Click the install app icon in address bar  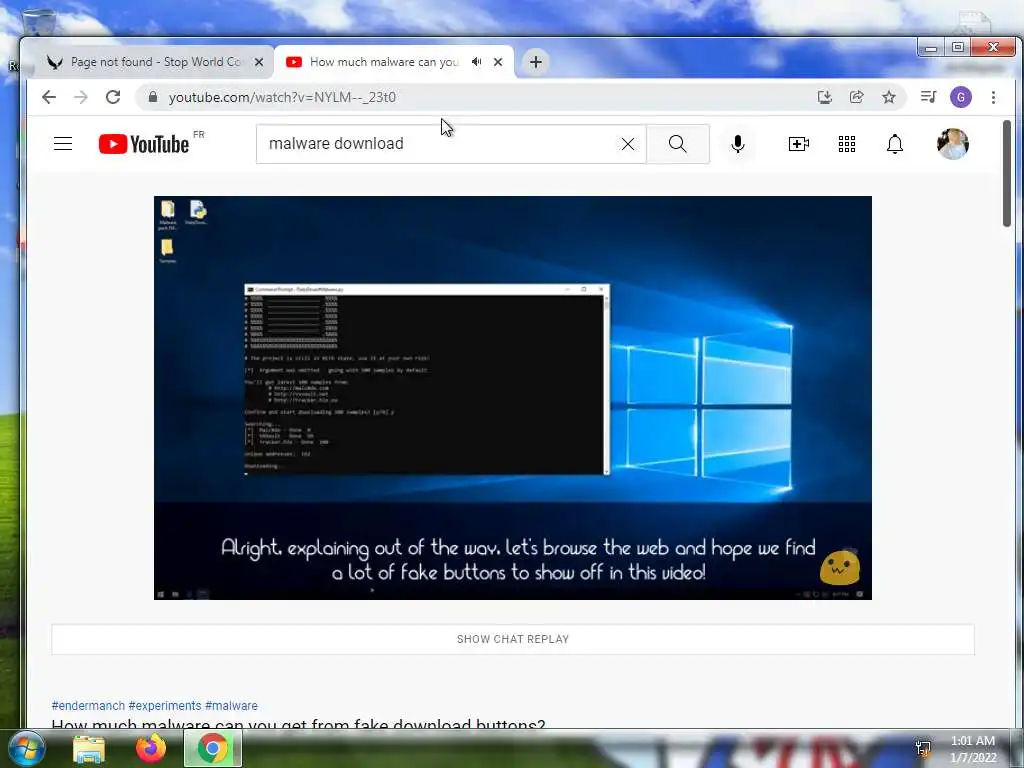(x=825, y=97)
